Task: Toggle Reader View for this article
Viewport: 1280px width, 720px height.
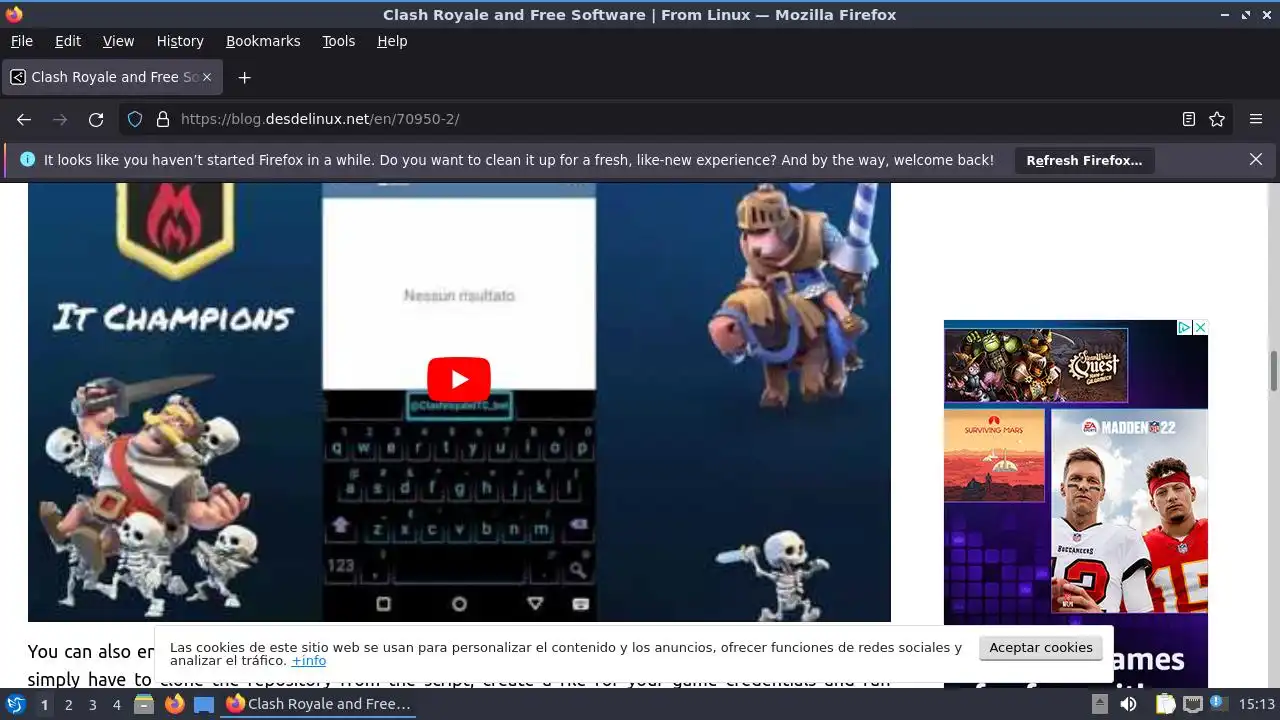Action: pyautogui.click(x=1189, y=119)
